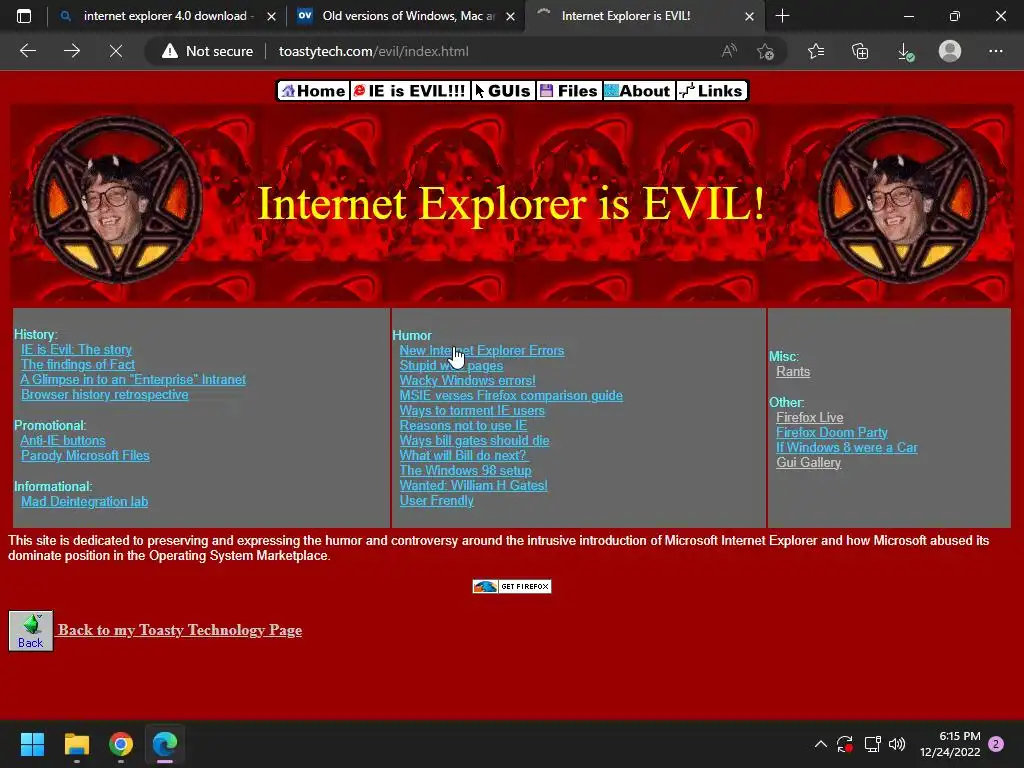
Task: Open the Links nav button
Action: tap(711, 91)
